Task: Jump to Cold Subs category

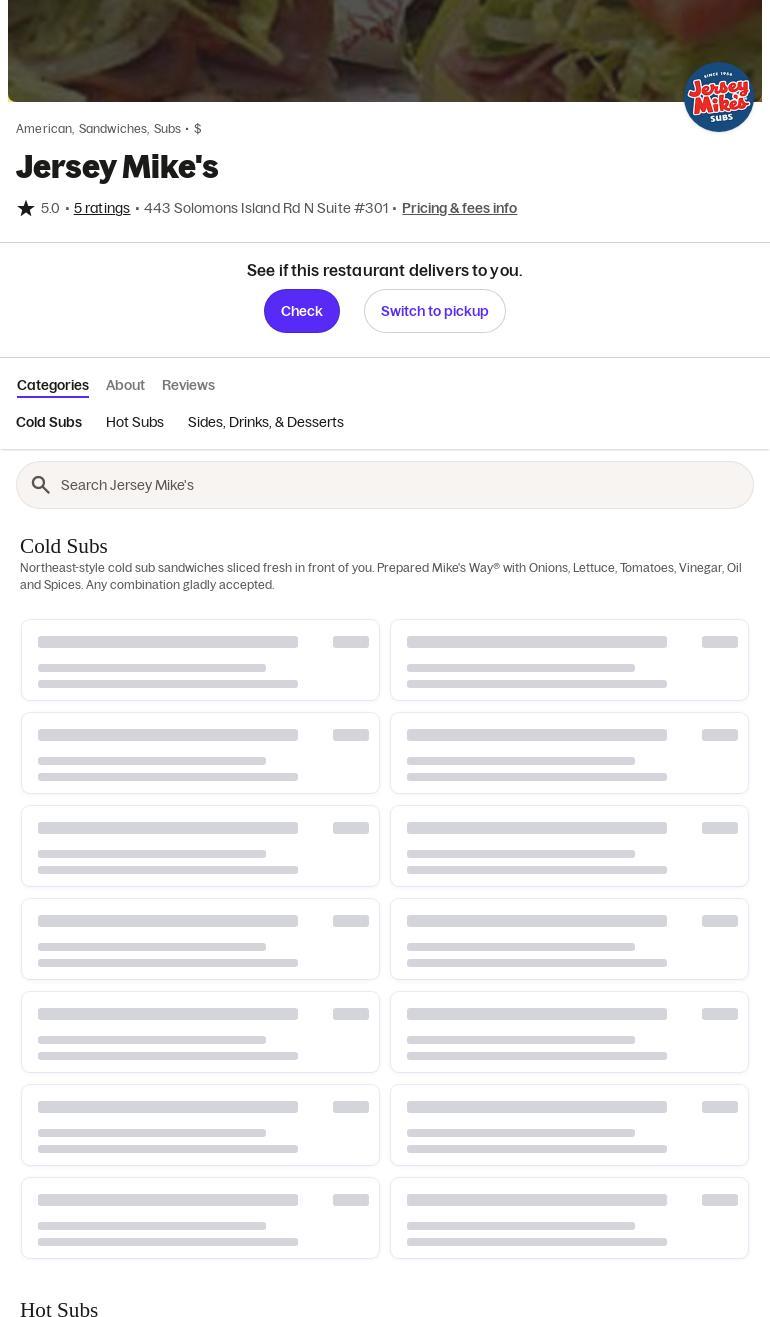Action: coord(49,422)
